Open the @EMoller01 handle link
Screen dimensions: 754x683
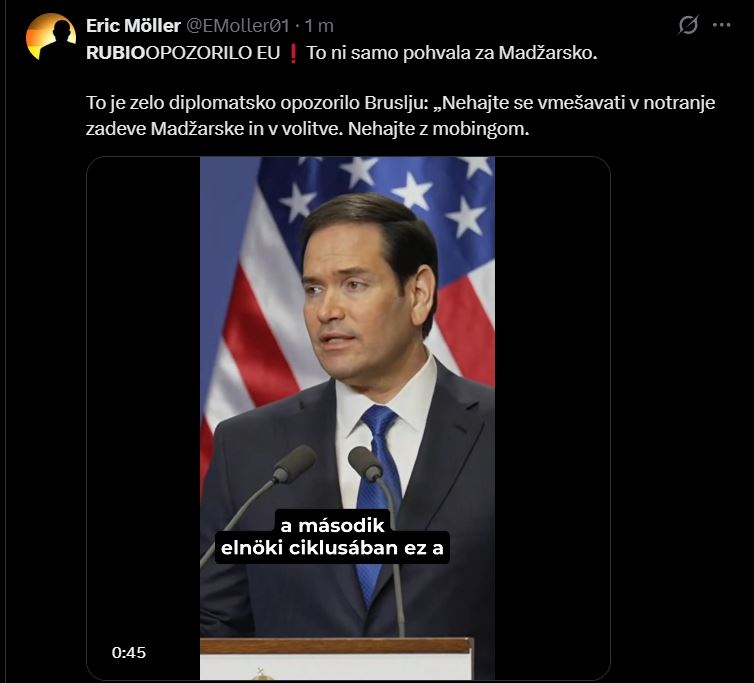(x=238, y=25)
